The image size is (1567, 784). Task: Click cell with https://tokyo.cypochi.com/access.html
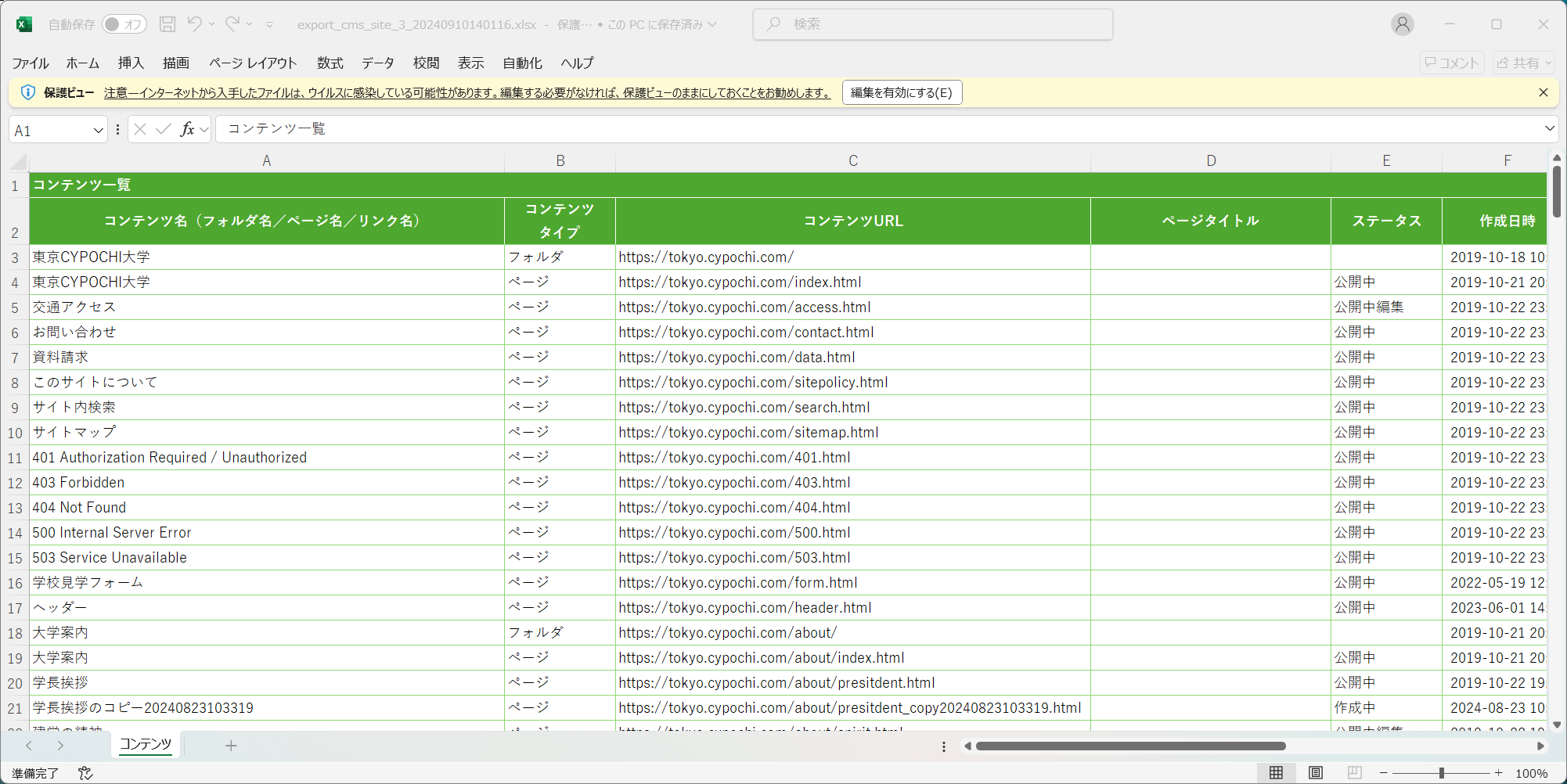tap(853, 307)
